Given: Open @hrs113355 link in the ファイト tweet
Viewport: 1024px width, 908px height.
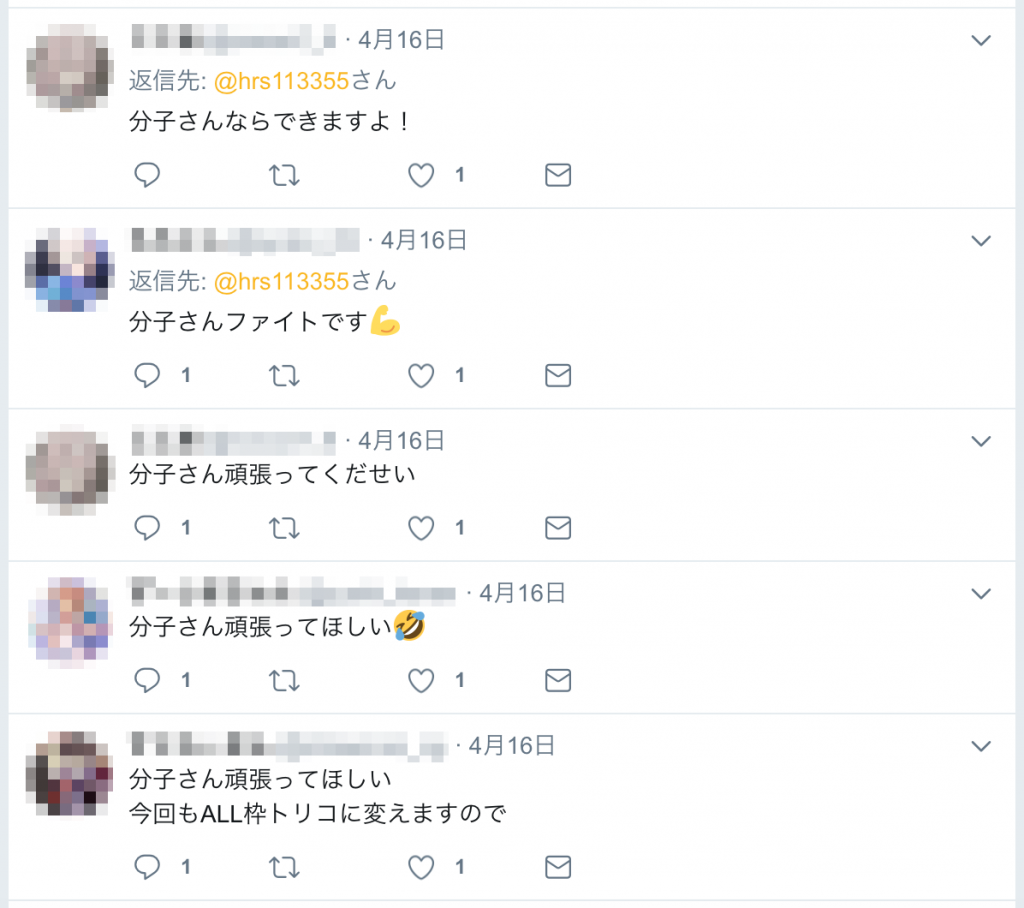Looking at the screenshot, I should click(281, 282).
